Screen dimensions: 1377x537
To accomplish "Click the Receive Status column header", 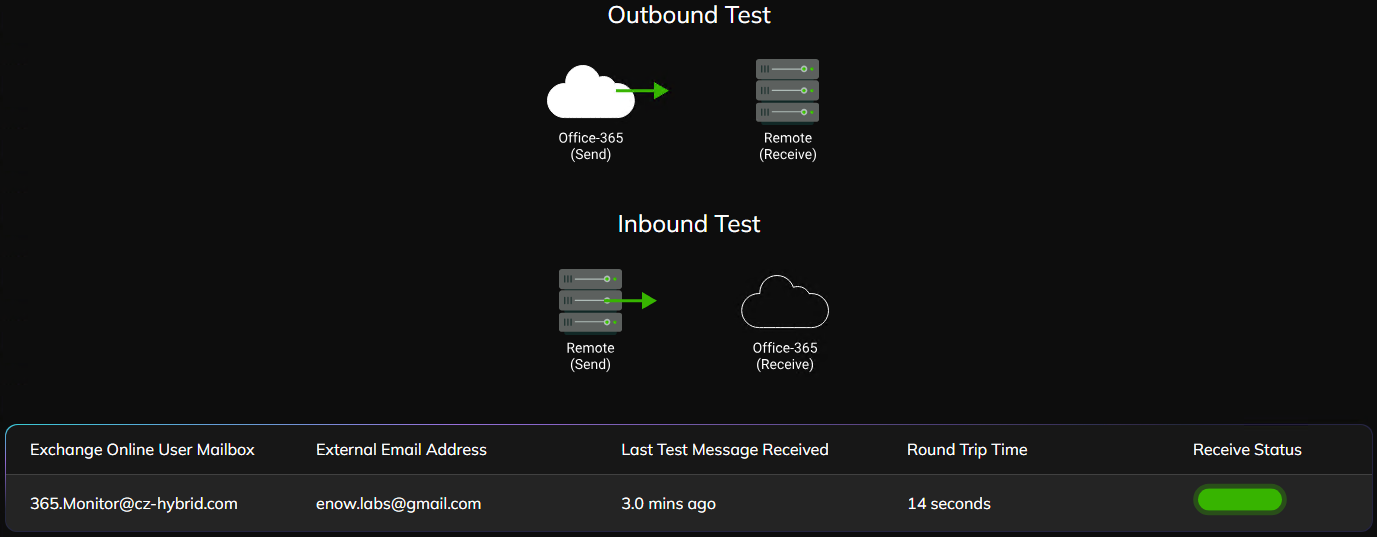I will click(1247, 450).
